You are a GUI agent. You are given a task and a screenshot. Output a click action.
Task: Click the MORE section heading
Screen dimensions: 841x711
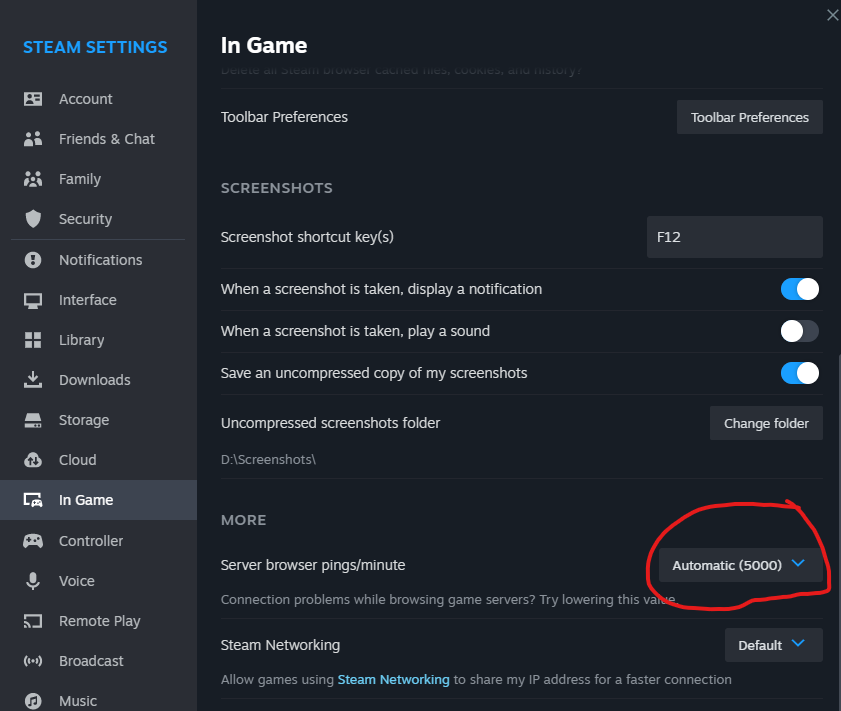(x=244, y=520)
